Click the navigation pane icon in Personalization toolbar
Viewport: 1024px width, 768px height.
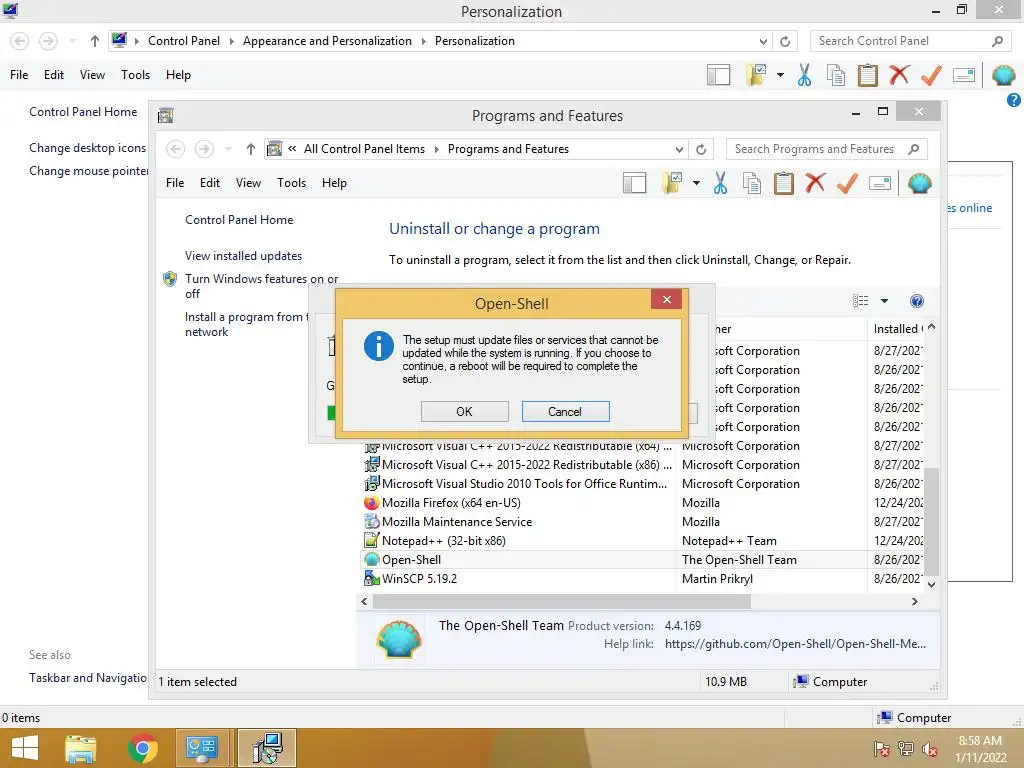pyautogui.click(x=718, y=75)
